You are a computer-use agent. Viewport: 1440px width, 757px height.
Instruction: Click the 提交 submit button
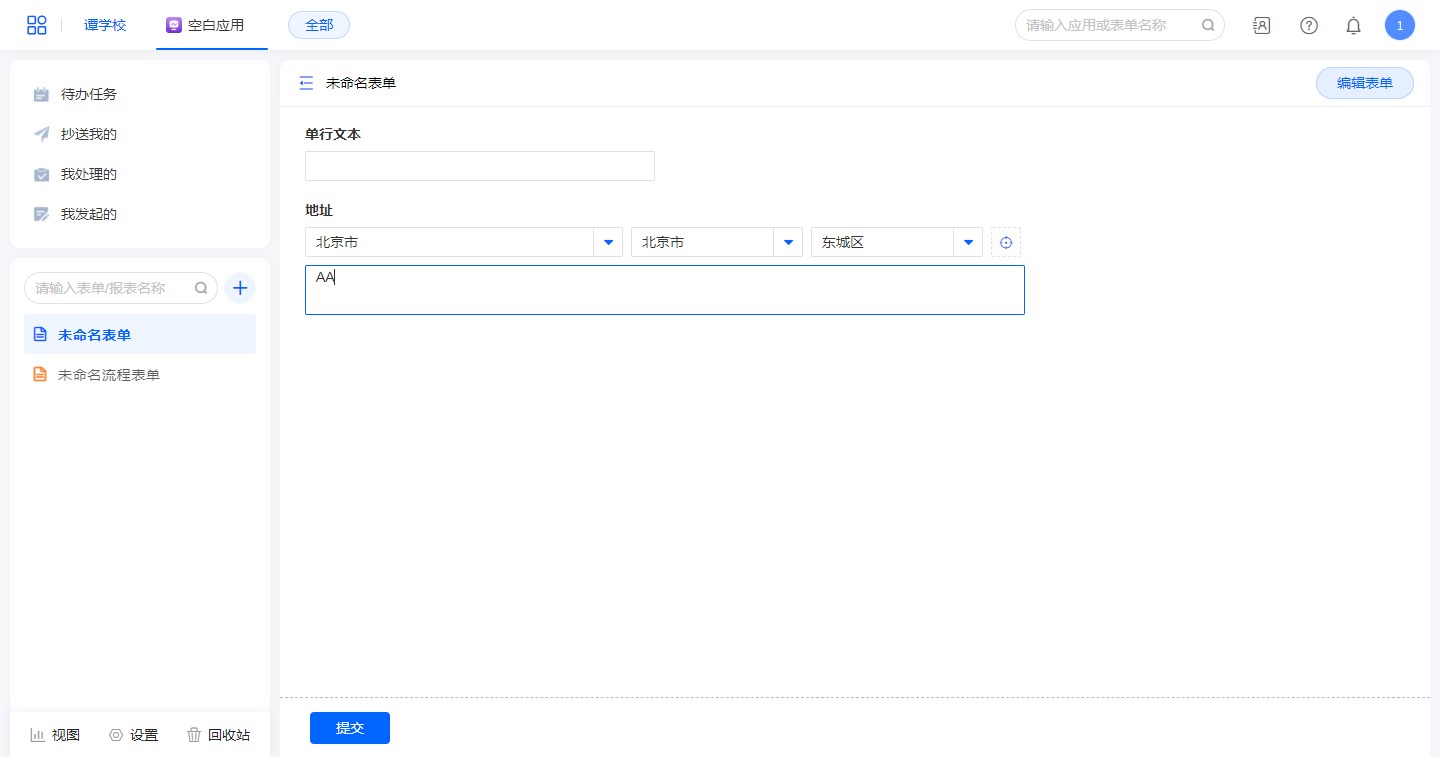[x=349, y=728]
